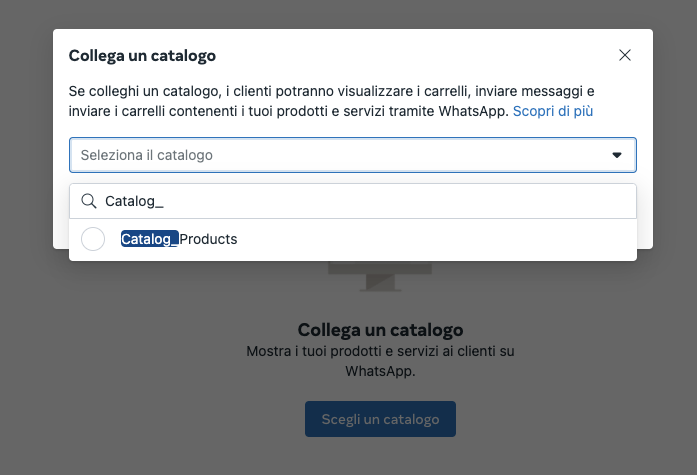
Task: Click empty space right of Catalog_Products row
Action: 450,240
